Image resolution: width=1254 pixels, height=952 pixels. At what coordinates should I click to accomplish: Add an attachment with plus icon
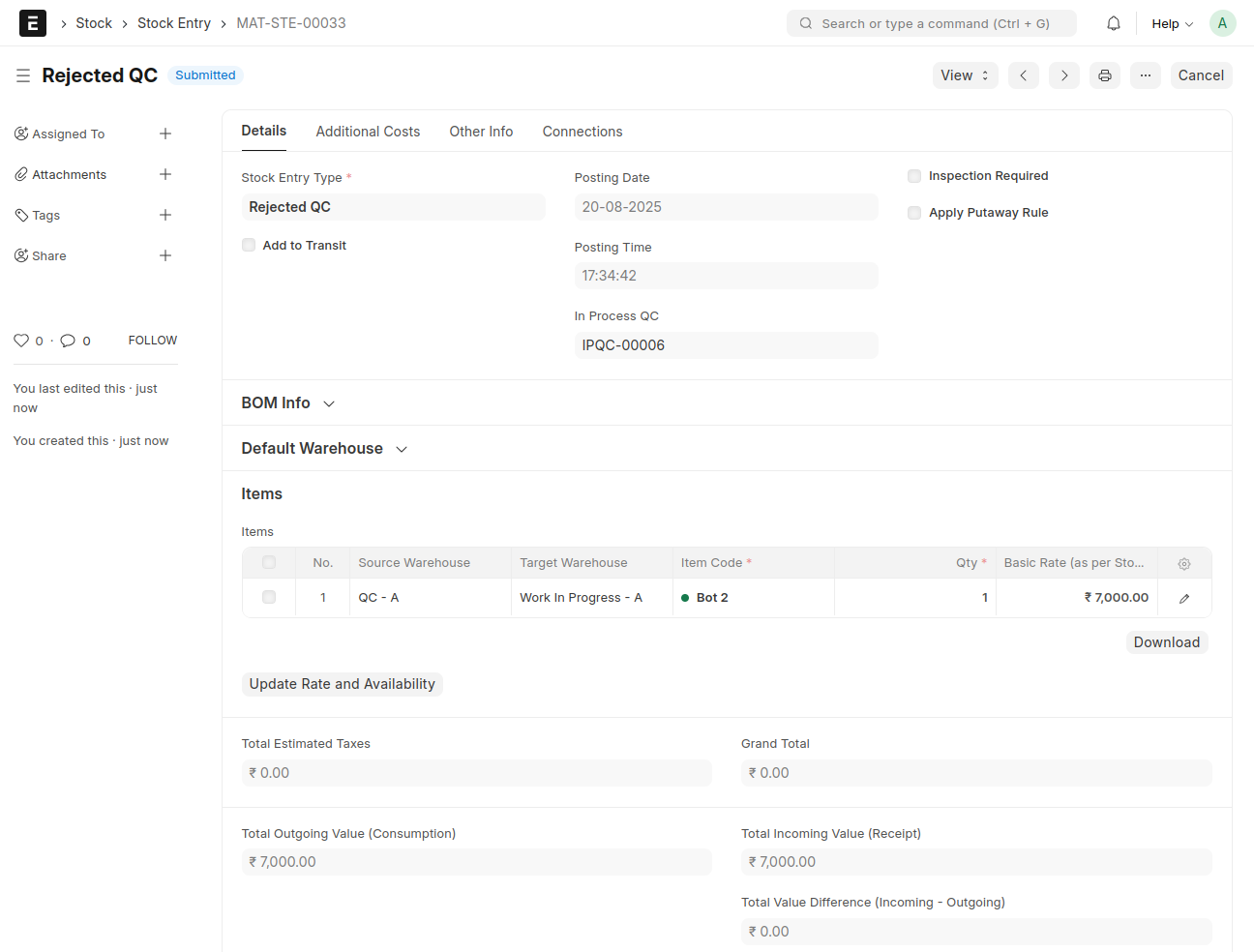[165, 174]
